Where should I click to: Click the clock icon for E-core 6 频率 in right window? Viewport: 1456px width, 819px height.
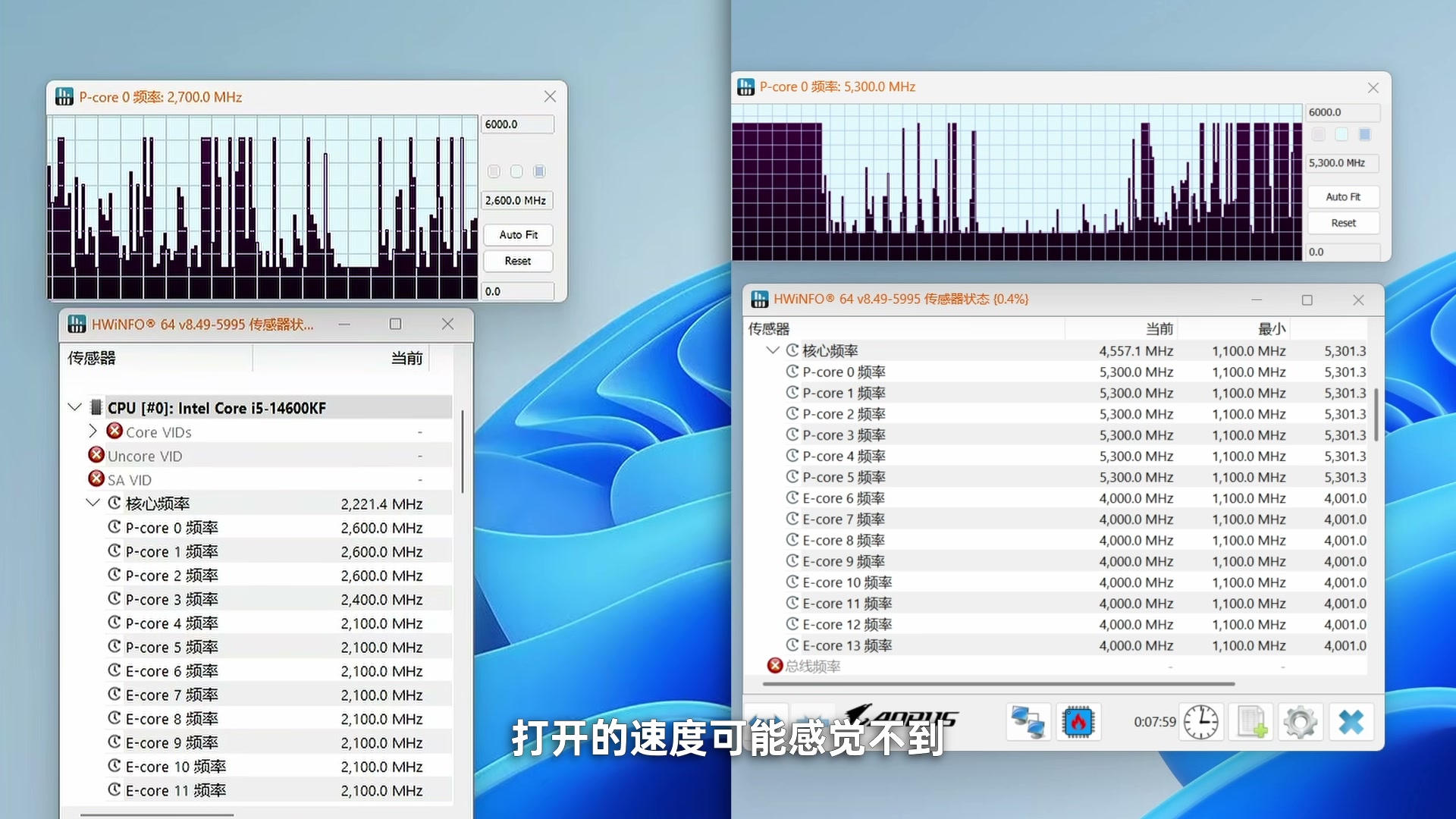[792, 497]
